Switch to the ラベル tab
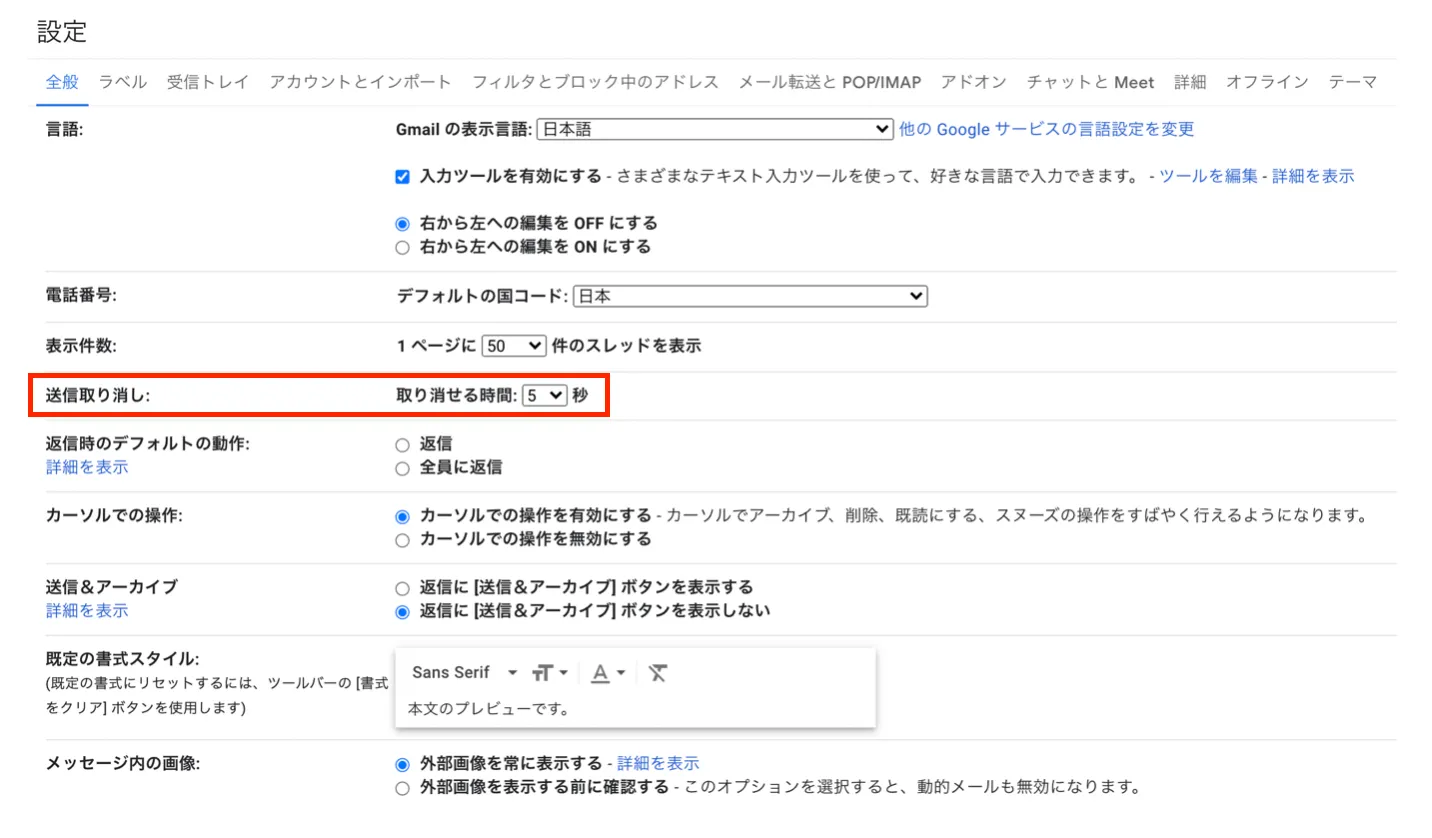1432x838 pixels. pyautogui.click(x=122, y=82)
